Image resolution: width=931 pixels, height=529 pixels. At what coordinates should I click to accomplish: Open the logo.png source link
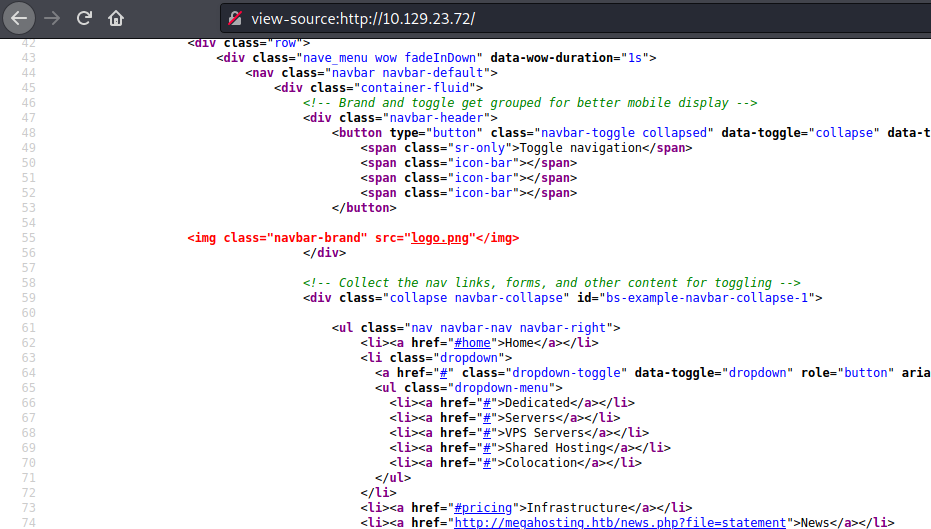tap(440, 238)
